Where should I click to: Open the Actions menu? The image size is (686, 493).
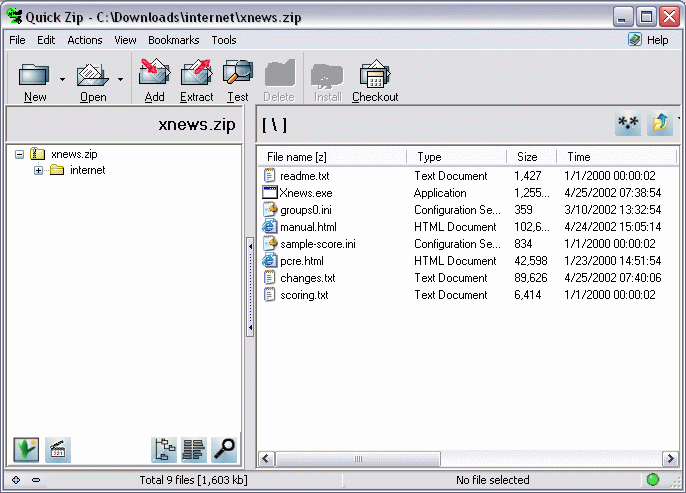click(x=85, y=40)
